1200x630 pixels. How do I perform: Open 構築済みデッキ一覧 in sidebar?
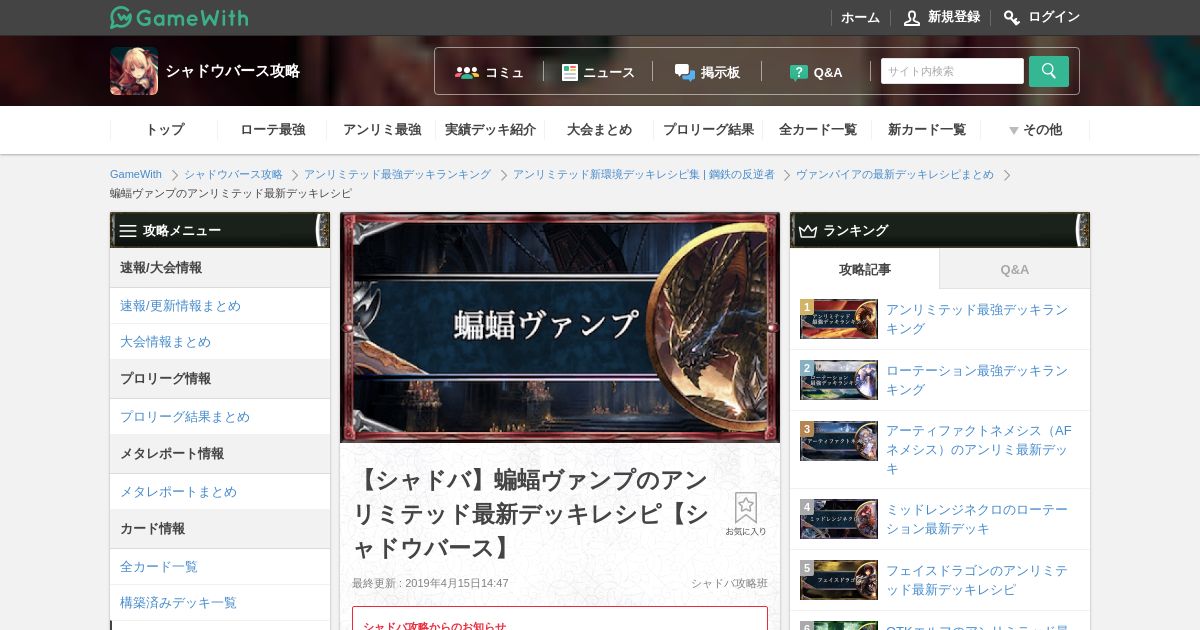[220, 603]
